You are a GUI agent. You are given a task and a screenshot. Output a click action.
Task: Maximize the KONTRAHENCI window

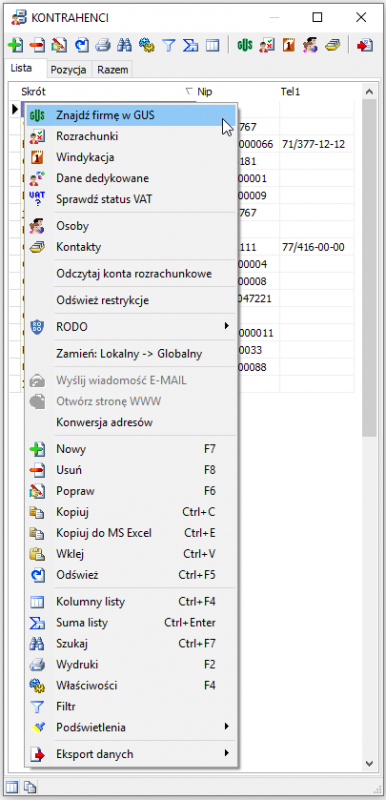pos(317,17)
